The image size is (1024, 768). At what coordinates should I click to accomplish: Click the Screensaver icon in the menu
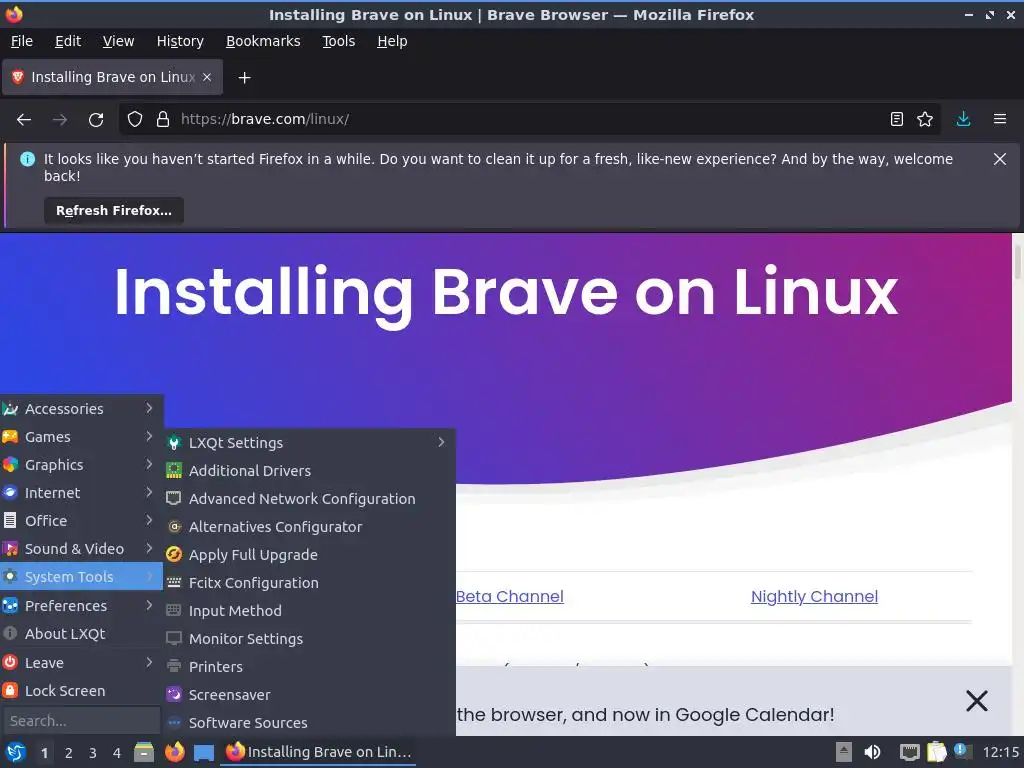pos(174,695)
